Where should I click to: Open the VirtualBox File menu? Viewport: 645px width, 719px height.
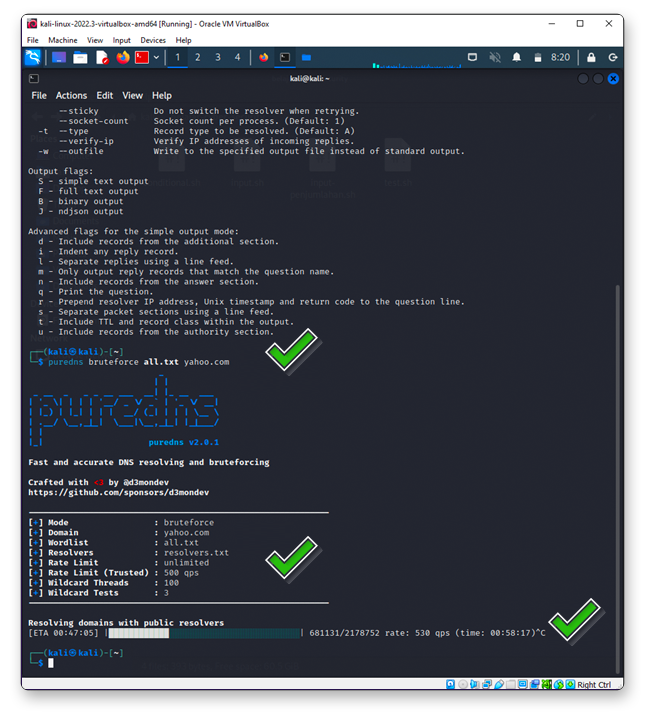tap(33, 40)
